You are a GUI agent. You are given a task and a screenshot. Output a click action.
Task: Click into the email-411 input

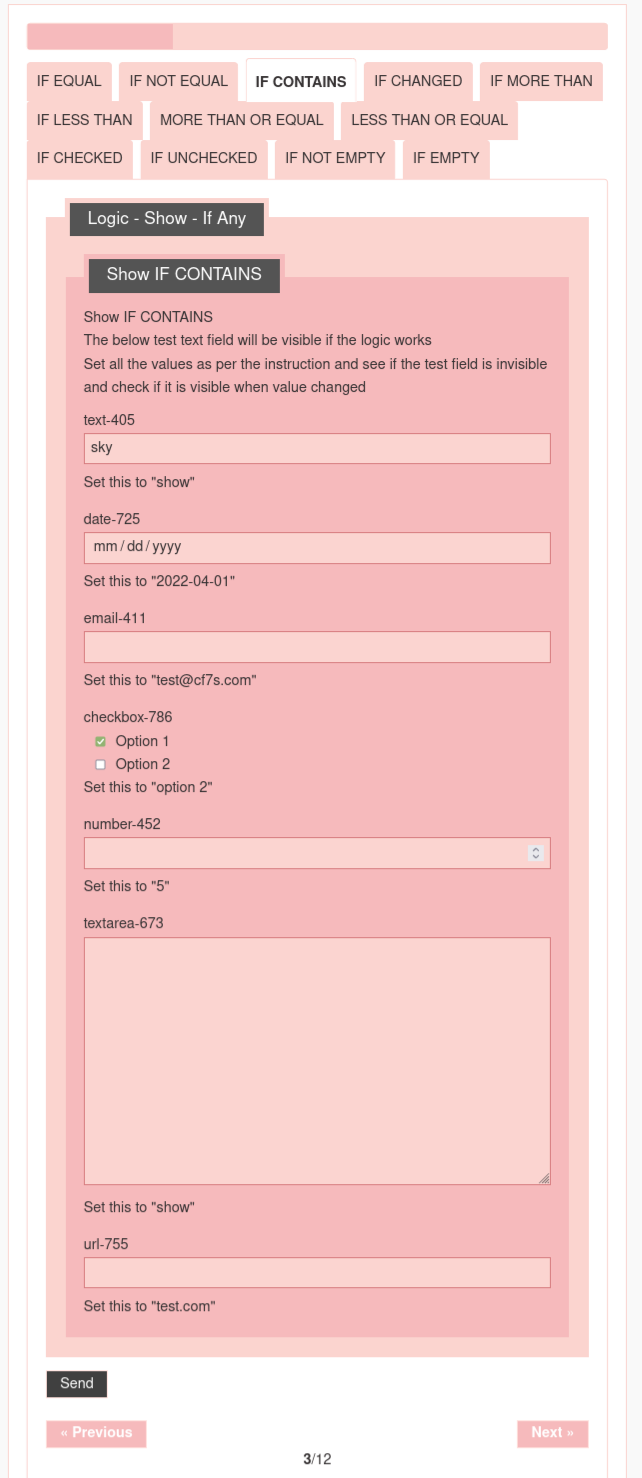[317, 647]
